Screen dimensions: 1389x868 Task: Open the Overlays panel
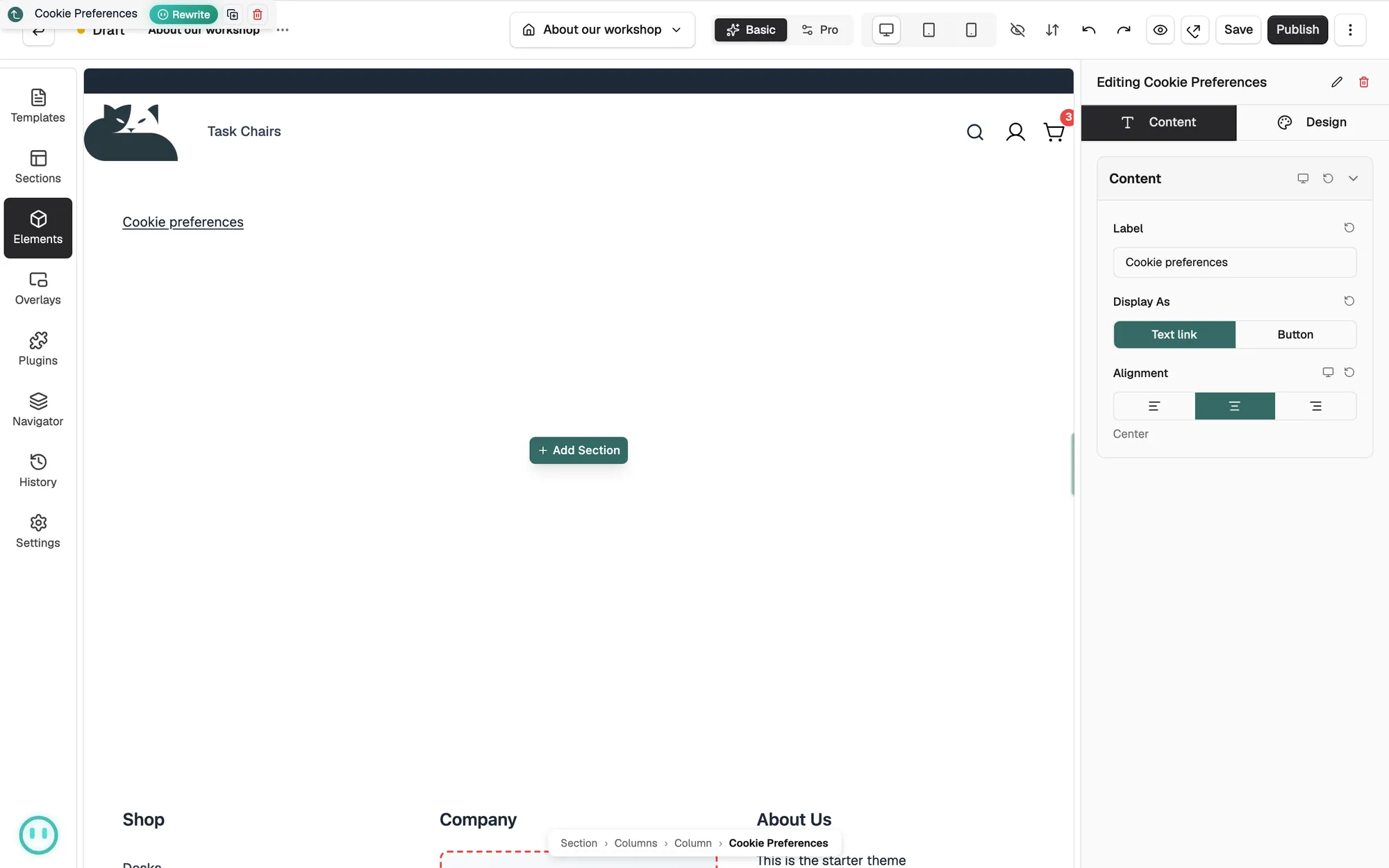38,289
